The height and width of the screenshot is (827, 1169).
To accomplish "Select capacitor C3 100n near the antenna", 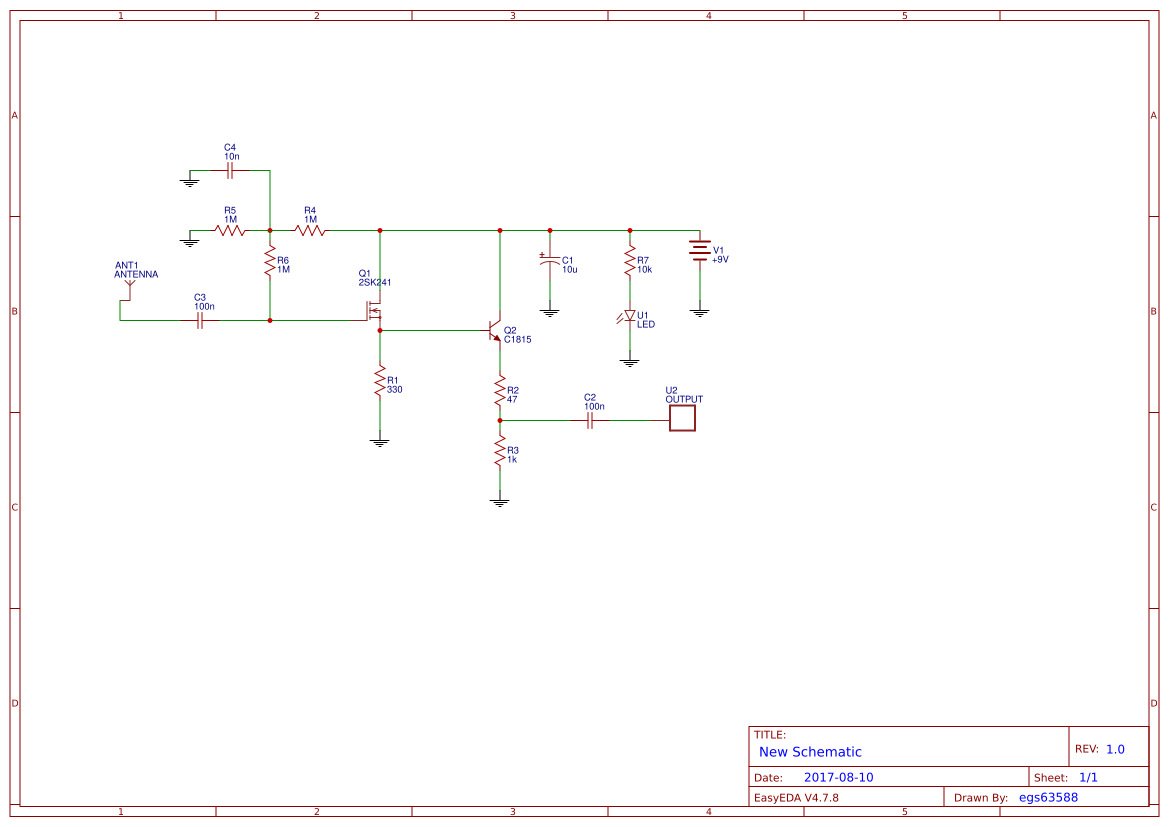I will point(200,318).
